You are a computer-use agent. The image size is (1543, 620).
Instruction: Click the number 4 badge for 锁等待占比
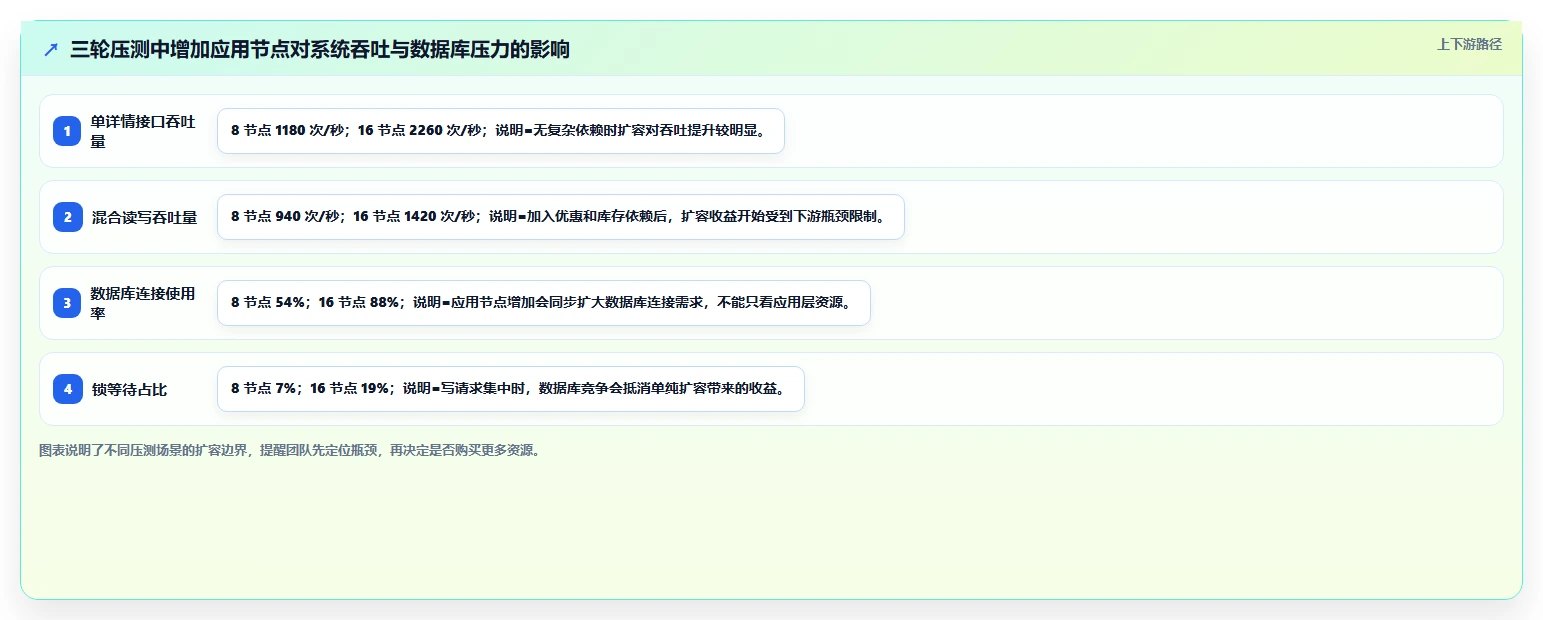tap(67, 389)
